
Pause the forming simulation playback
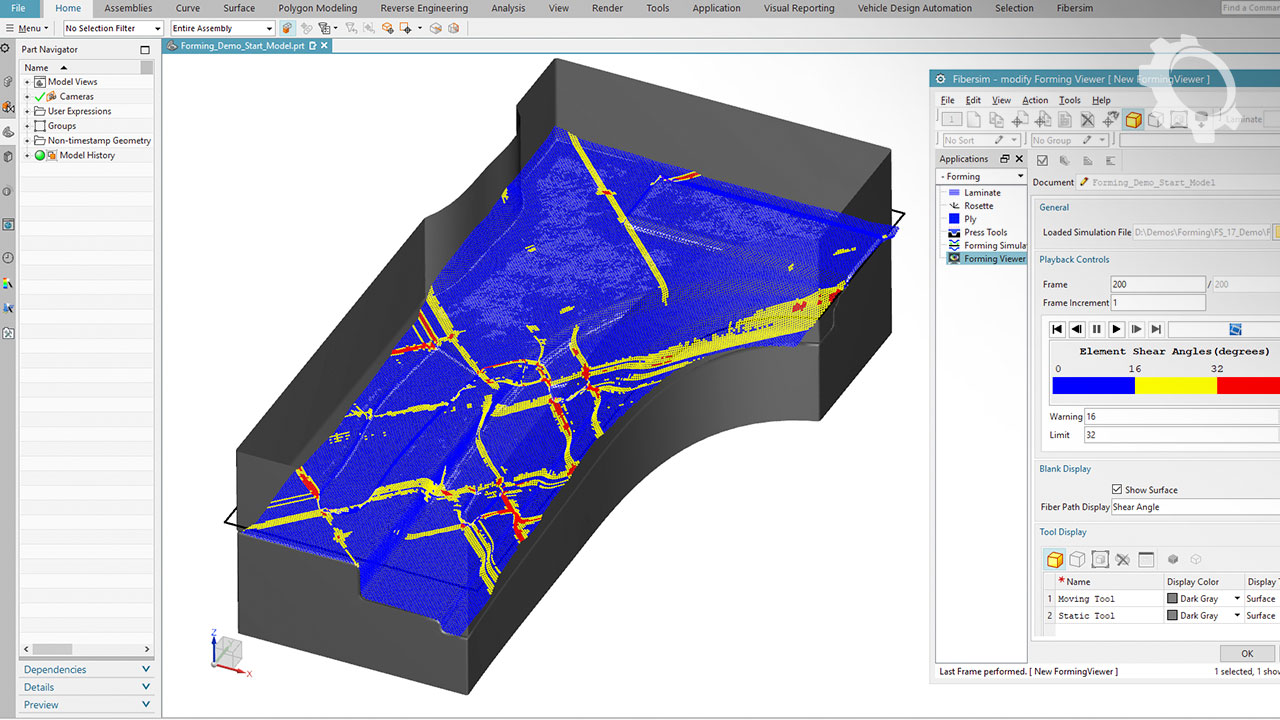(x=1096, y=329)
